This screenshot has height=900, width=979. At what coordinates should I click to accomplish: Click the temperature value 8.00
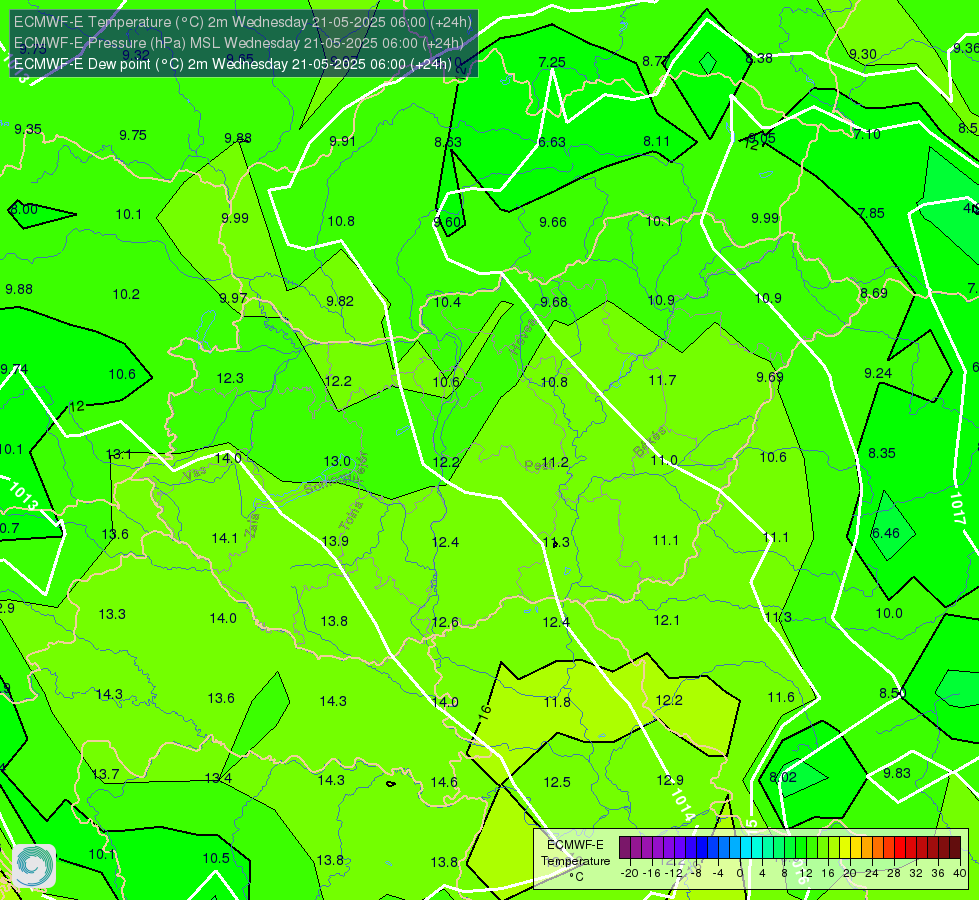[25, 209]
